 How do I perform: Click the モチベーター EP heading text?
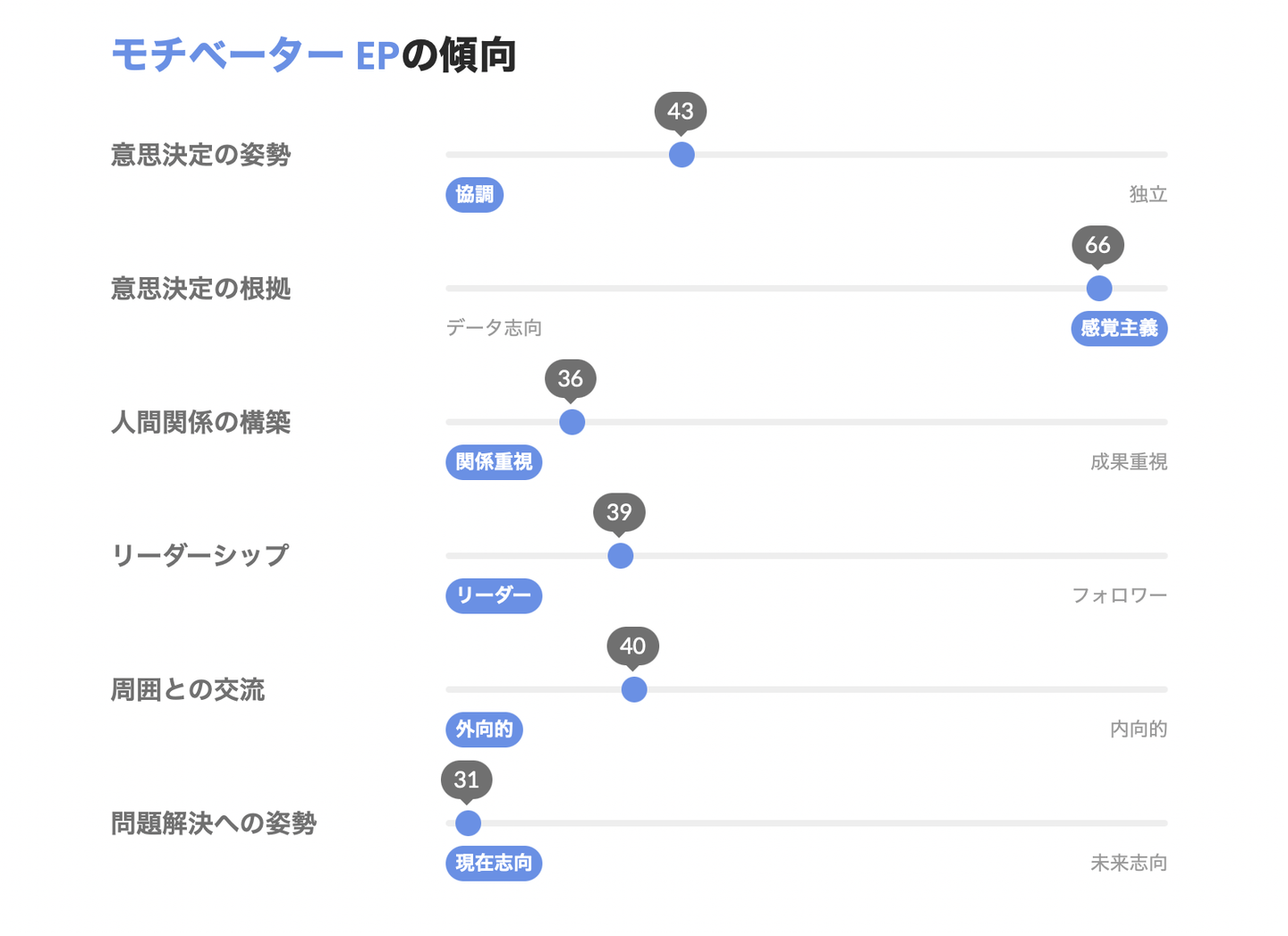pos(255,55)
